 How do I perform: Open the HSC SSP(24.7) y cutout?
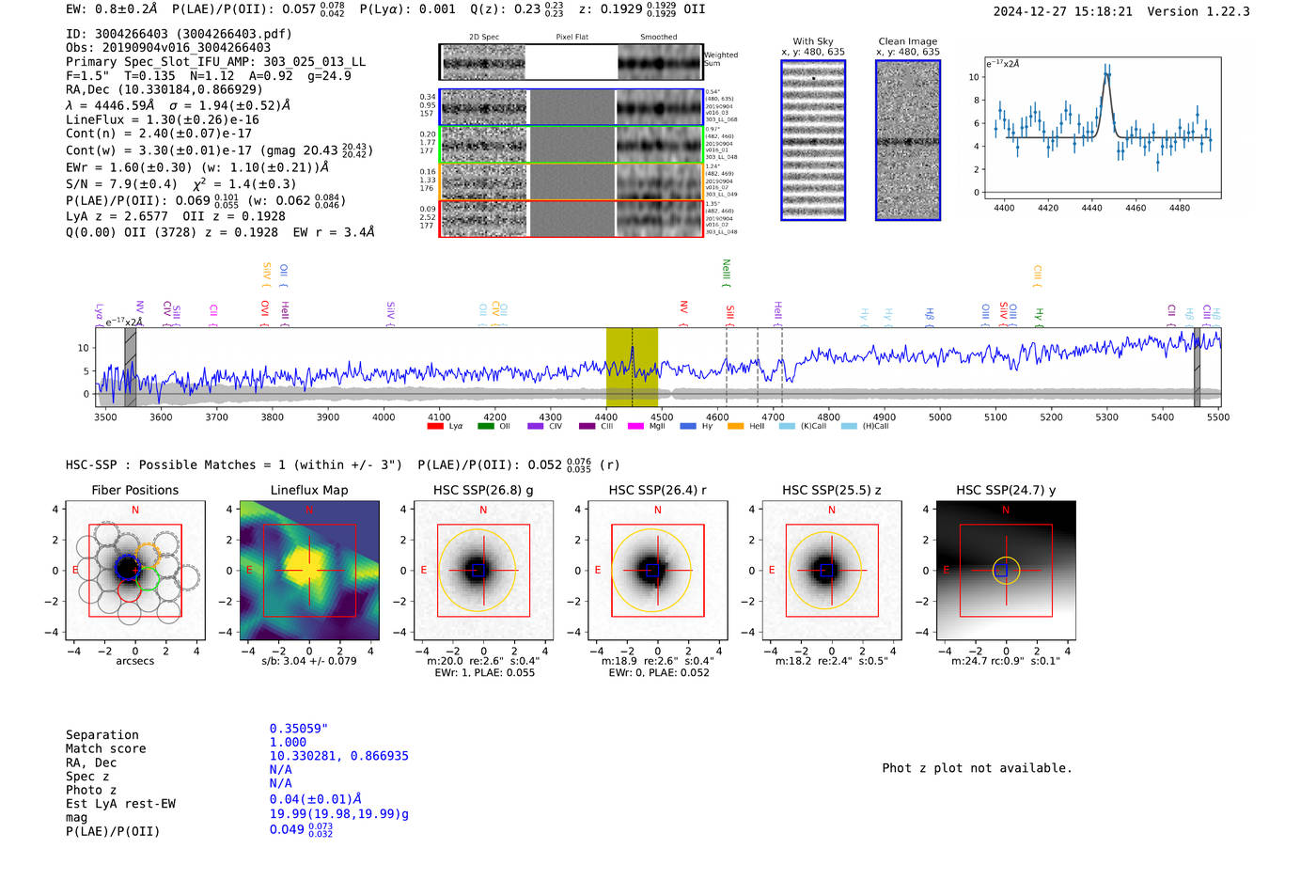pyautogui.click(x=1006, y=571)
